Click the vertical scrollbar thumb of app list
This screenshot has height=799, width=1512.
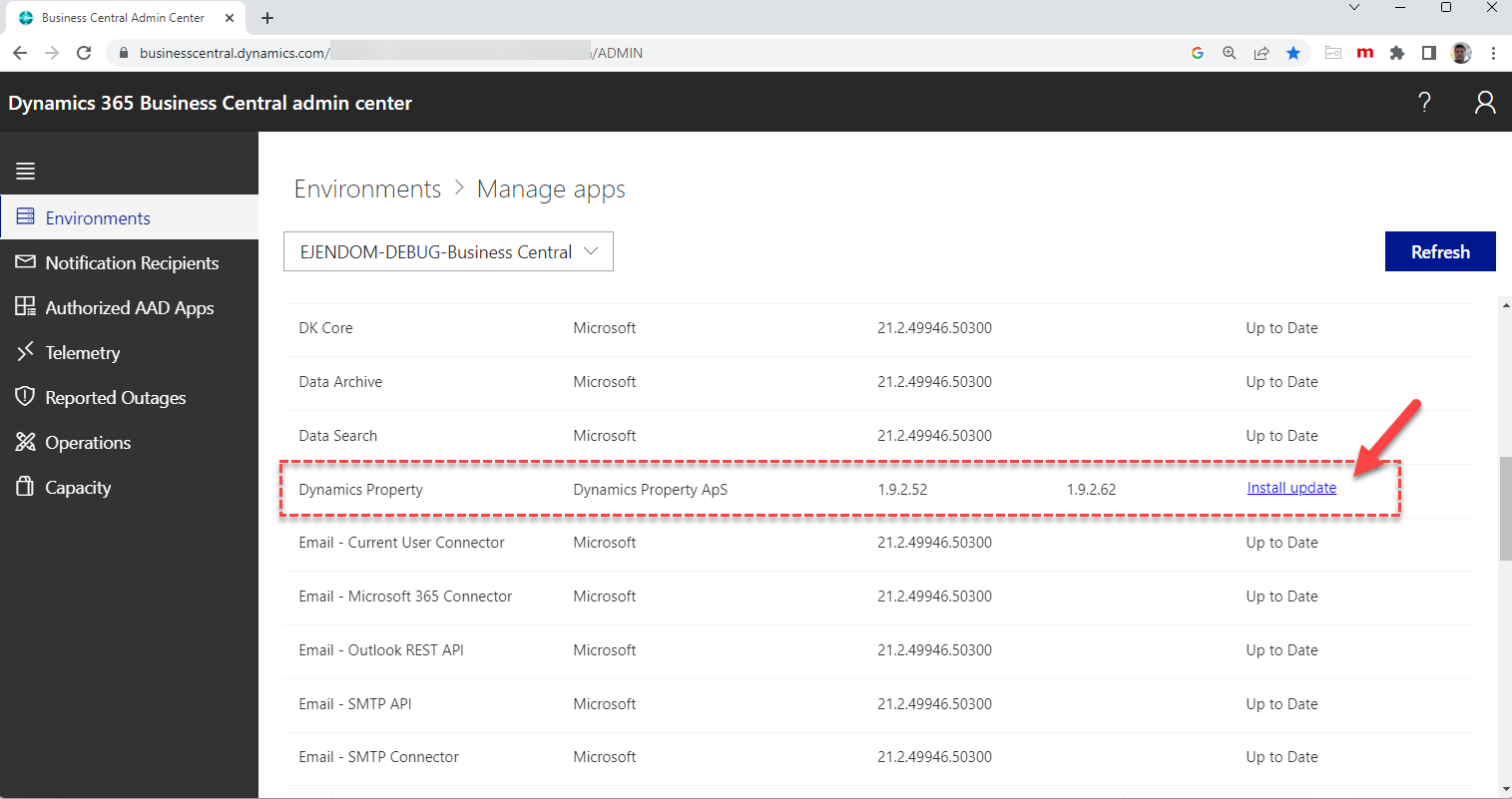click(1506, 509)
